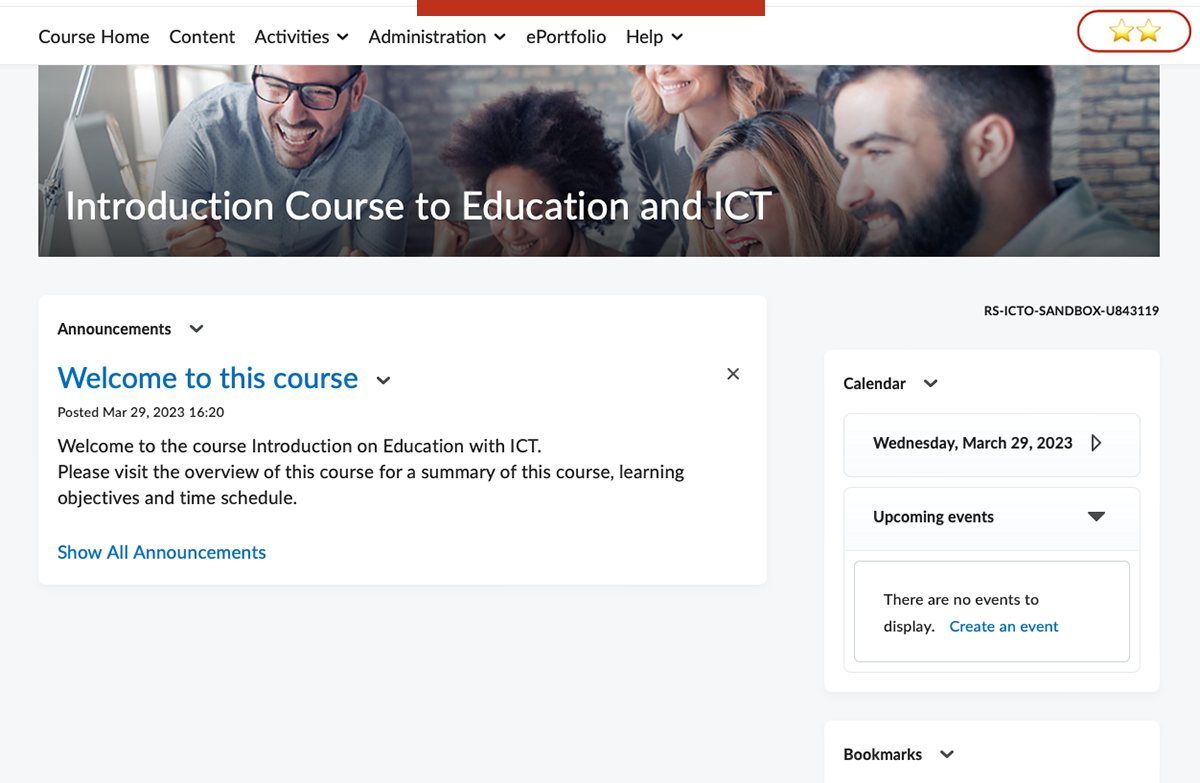Click the Upcoming events heading
The width and height of the screenshot is (1200, 783).
click(x=933, y=517)
